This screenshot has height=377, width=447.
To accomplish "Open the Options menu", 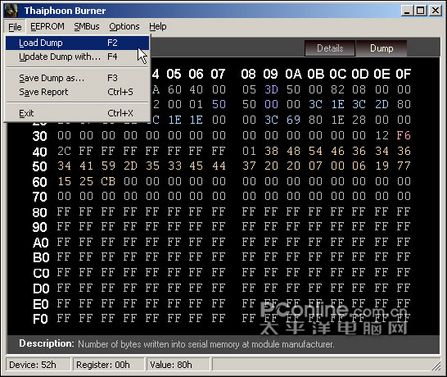I will coord(124,27).
